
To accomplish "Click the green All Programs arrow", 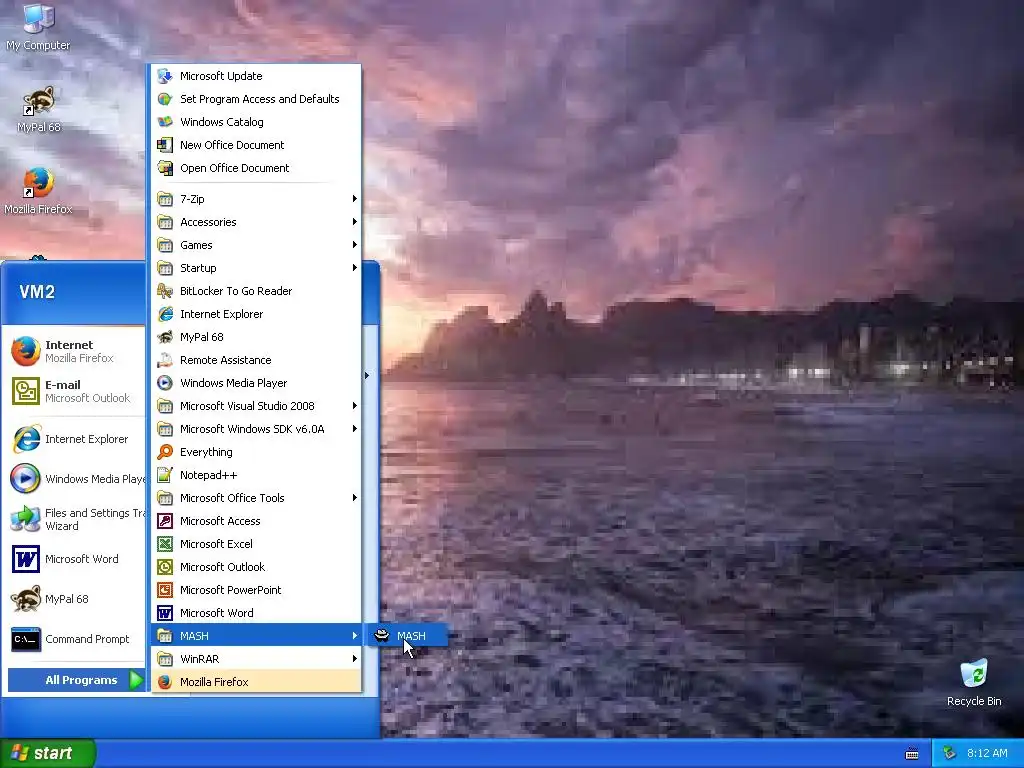I will [135, 680].
